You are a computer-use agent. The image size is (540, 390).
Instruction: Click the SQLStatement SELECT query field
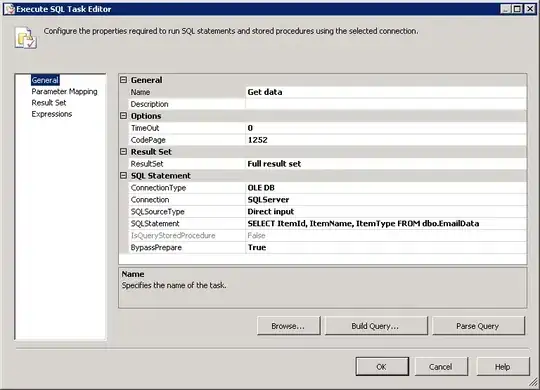386,224
